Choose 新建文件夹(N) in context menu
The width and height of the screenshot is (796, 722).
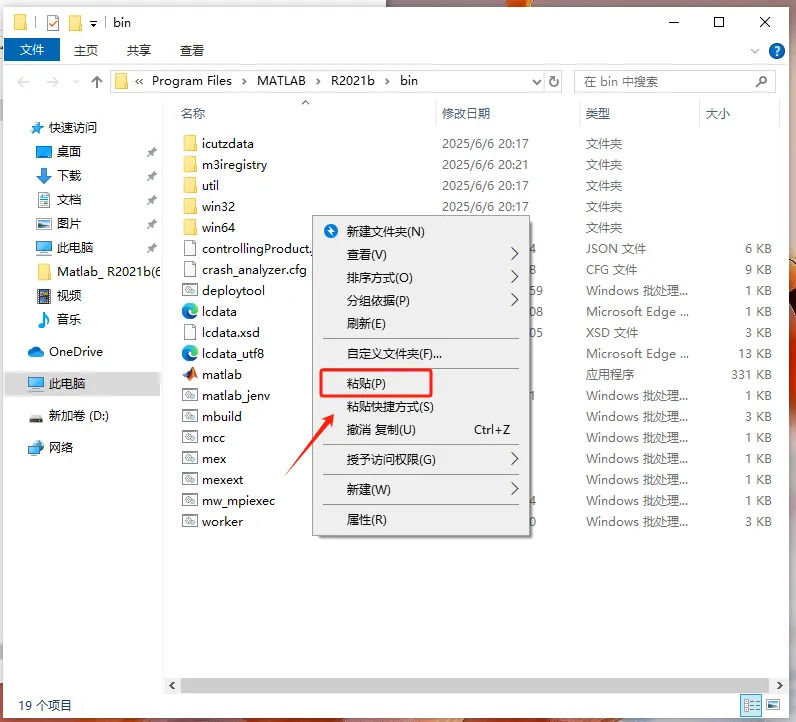click(x=421, y=232)
